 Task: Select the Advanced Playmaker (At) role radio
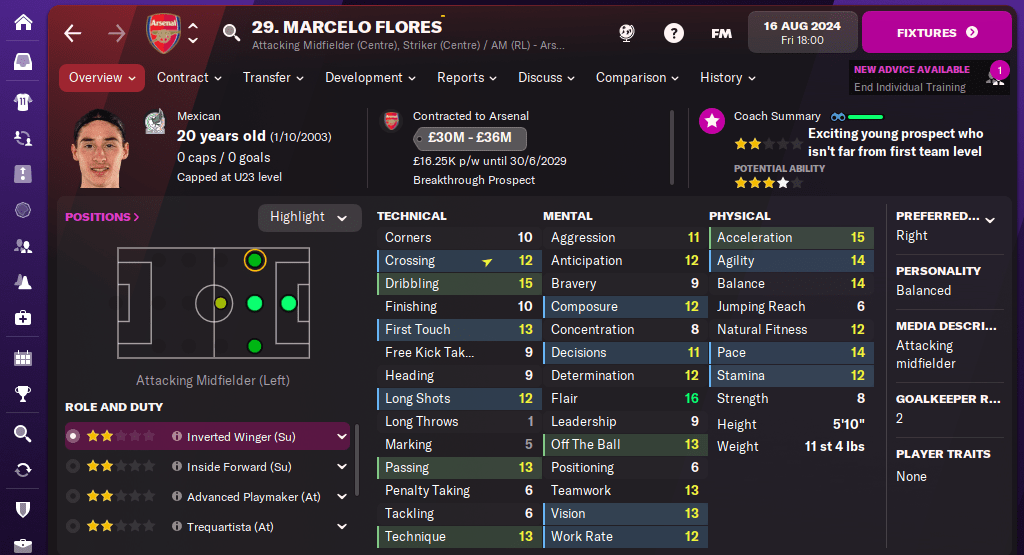pyautogui.click(x=73, y=496)
